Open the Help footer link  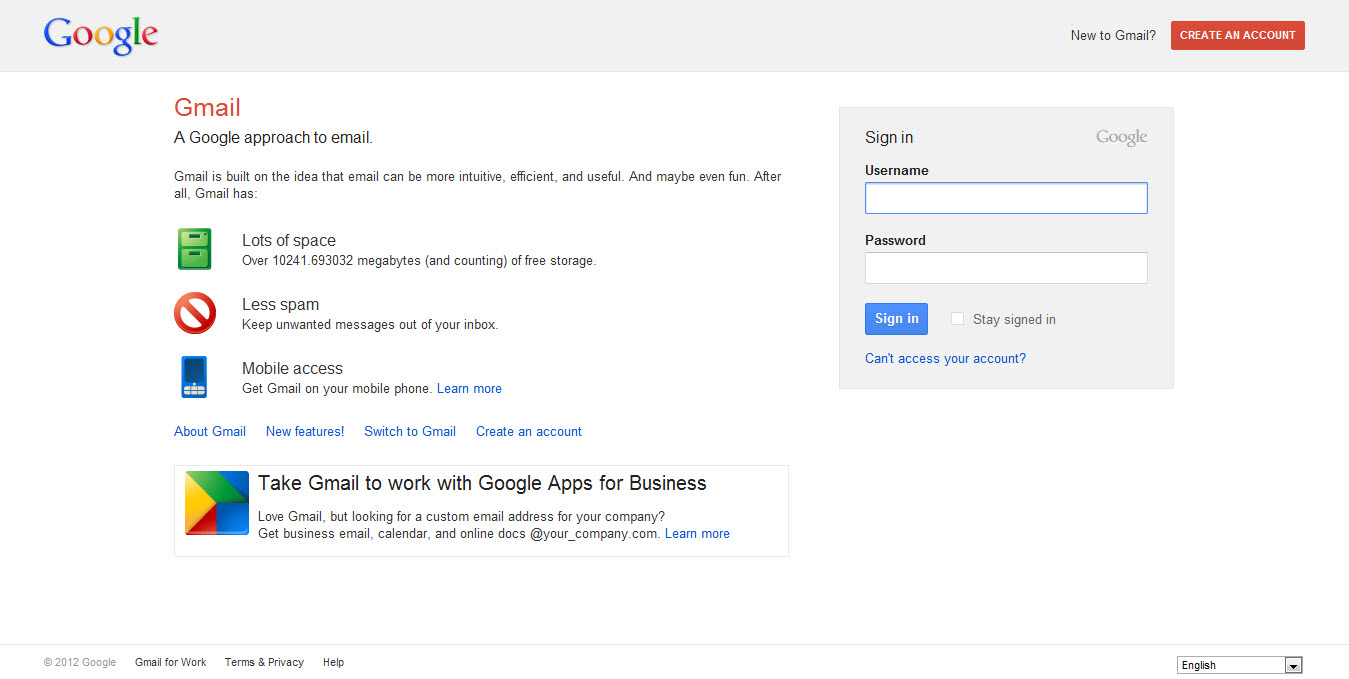tap(333, 662)
